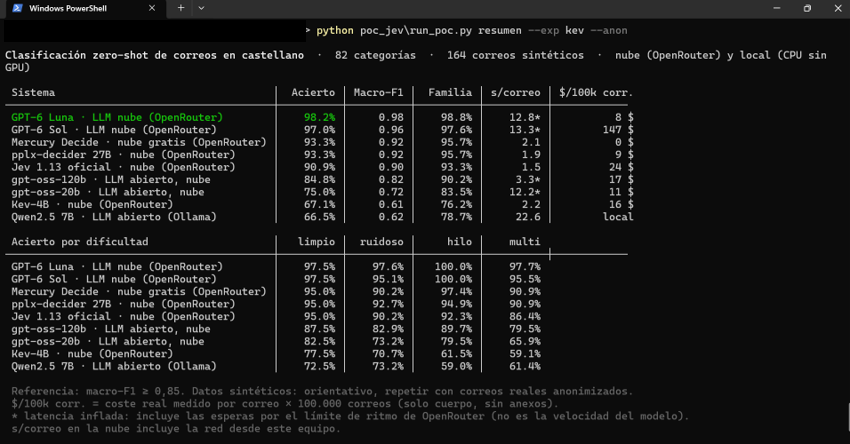Click the '98.8%' Familia value
The height and width of the screenshot is (444, 850).
456,117
